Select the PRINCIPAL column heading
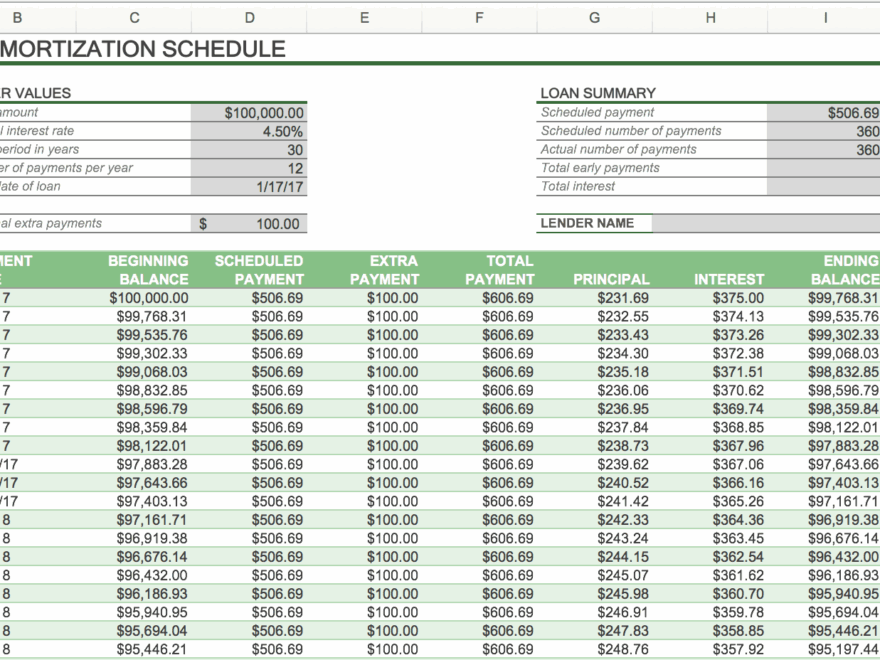Image resolution: width=880 pixels, height=660 pixels. pyautogui.click(x=612, y=279)
